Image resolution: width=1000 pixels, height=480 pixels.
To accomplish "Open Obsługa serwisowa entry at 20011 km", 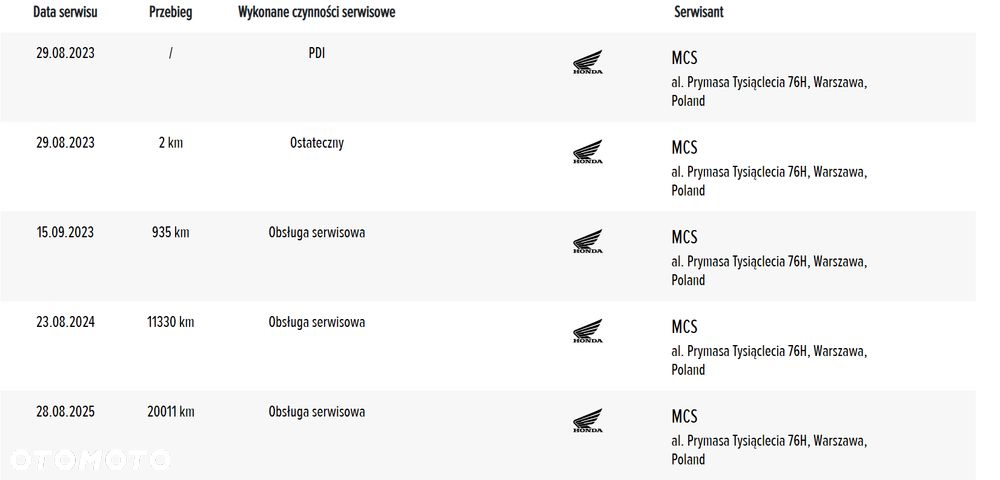I will (316, 412).
